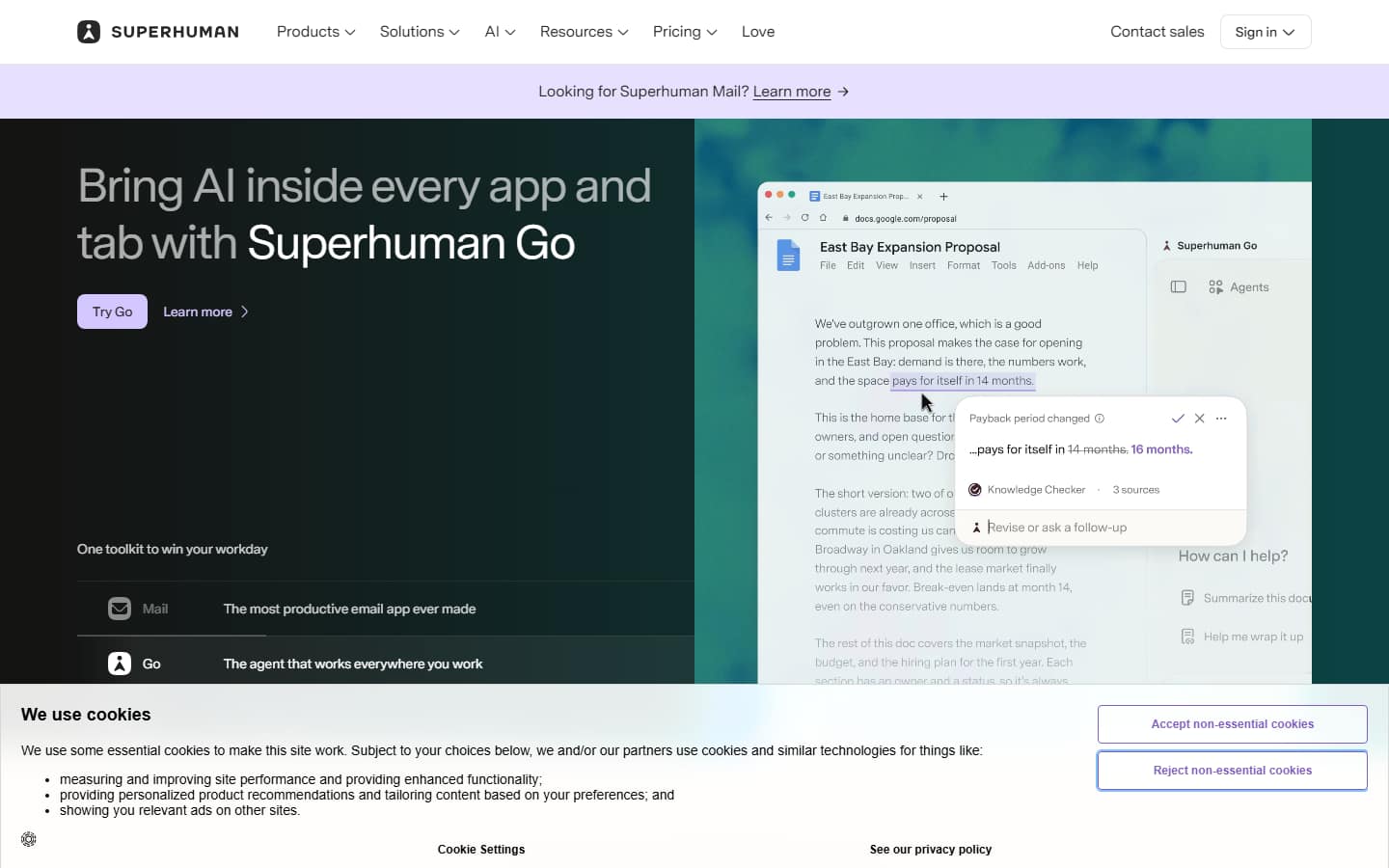This screenshot has height=868, width=1389.
Task: Click the East Bay Expansion Proposal title
Action: tap(910, 247)
